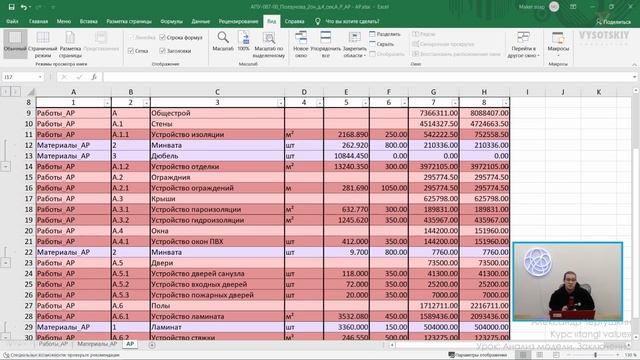Viewport: 640px width, 360px height.
Task: Click the Insert Function fx icon
Action: (94, 77)
